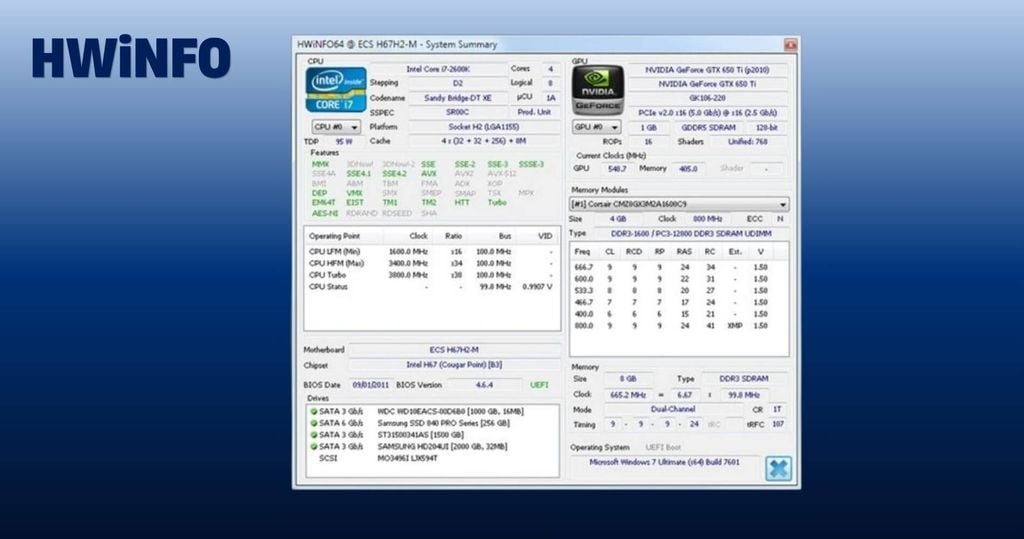This screenshot has height=539, width=1024.
Task: Click the green UEFI indicator
Action: [x=539, y=385]
